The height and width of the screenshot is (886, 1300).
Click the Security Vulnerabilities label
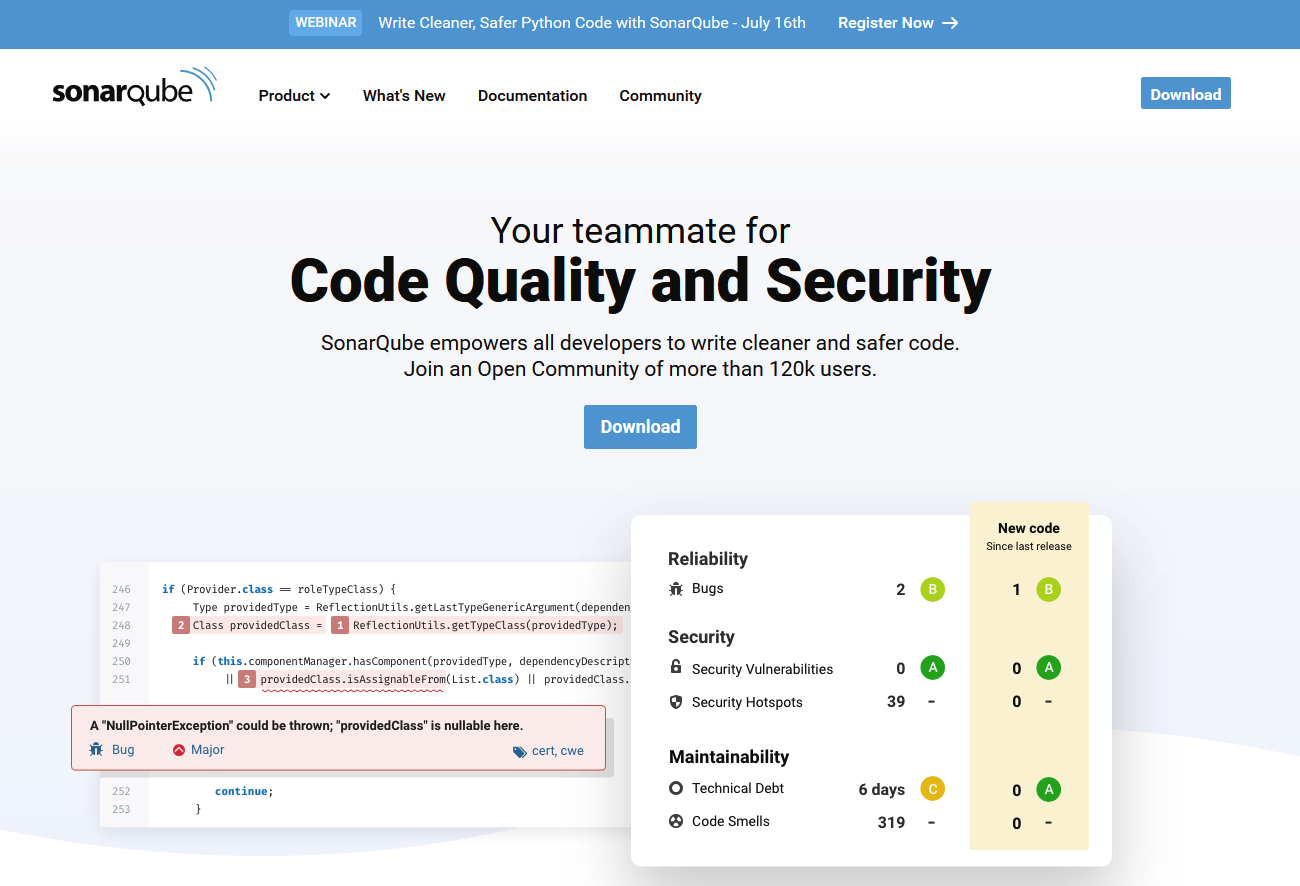pos(762,669)
